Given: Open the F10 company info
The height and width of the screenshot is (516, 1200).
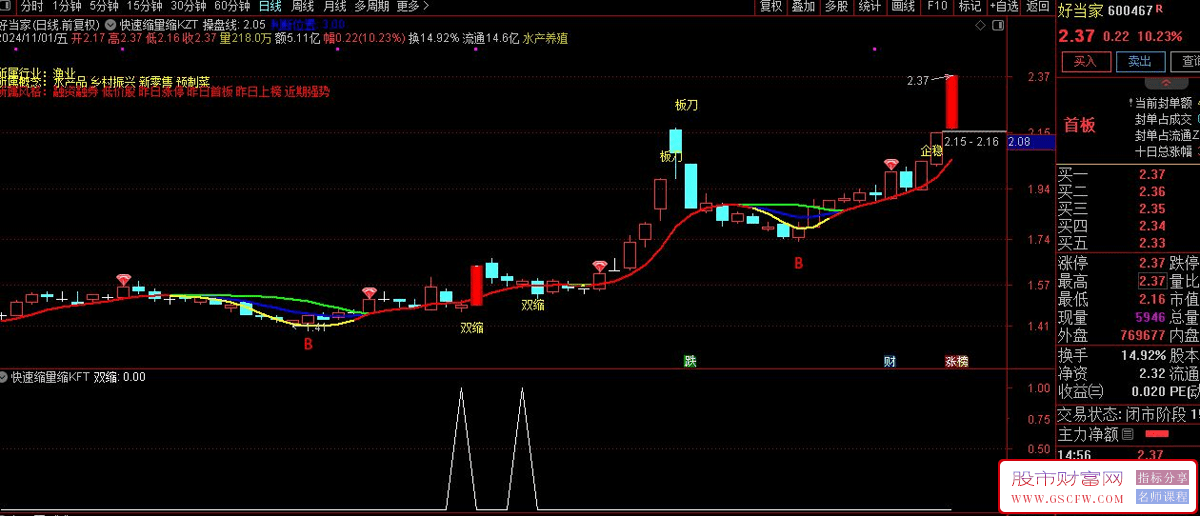Looking at the screenshot, I should pyautogui.click(x=937, y=6).
